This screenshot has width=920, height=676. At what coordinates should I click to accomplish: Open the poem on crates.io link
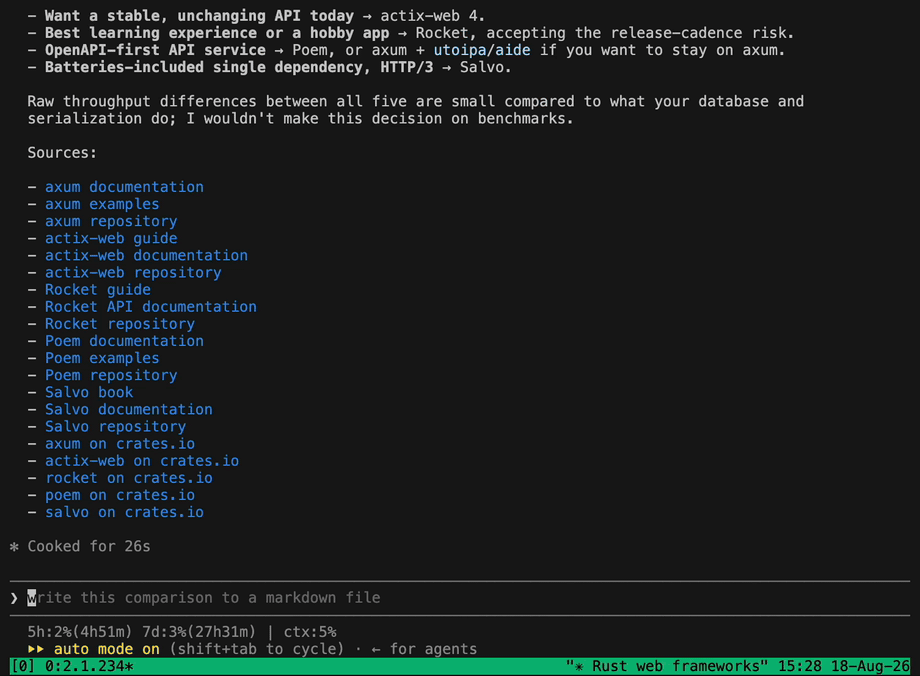[120, 495]
